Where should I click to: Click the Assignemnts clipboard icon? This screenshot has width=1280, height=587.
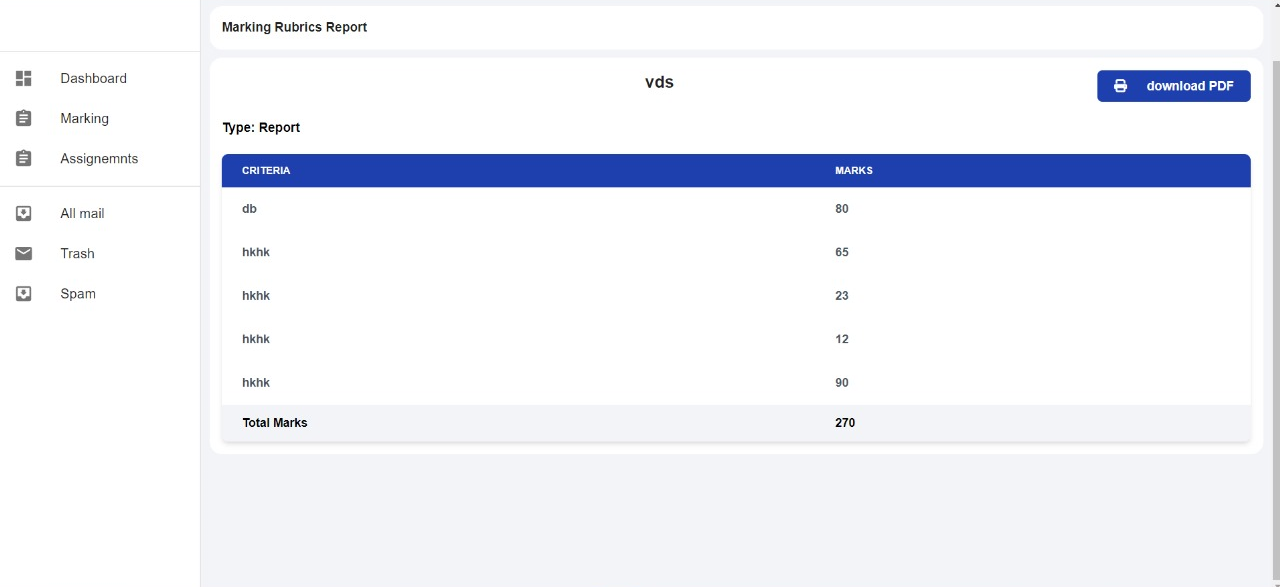click(x=23, y=158)
